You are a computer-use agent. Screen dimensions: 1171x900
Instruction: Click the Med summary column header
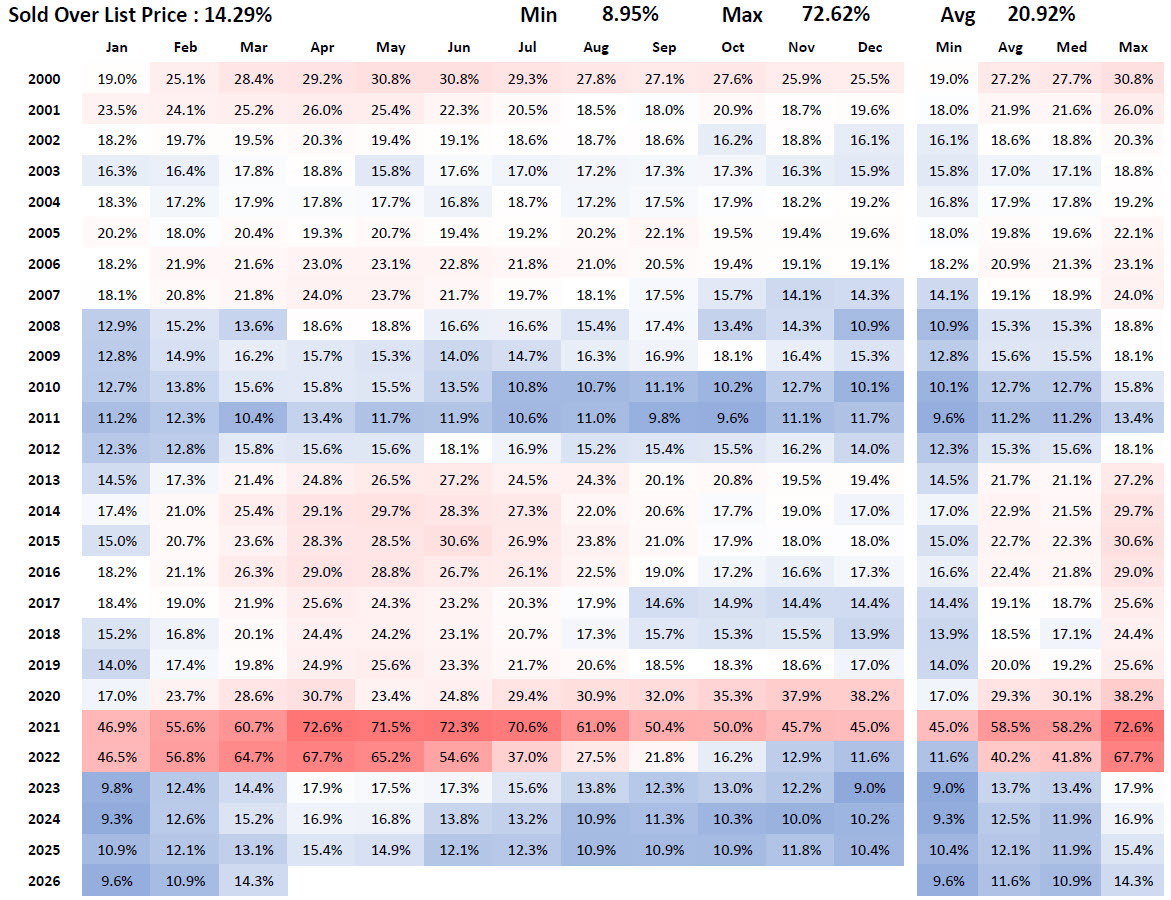pos(1072,47)
